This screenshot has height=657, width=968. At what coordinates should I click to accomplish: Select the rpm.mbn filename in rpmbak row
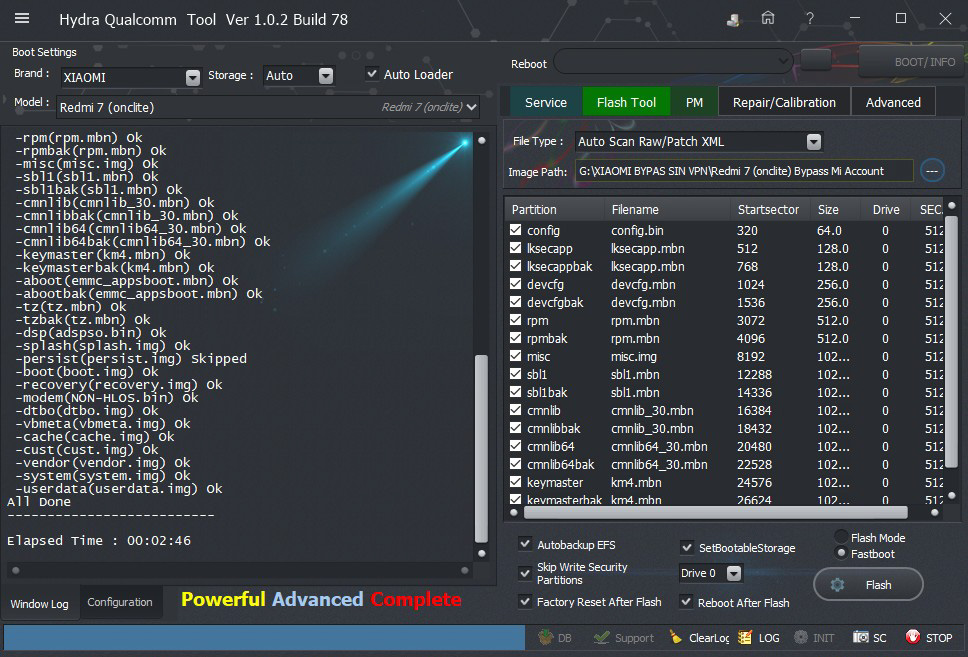pos(635,338)
